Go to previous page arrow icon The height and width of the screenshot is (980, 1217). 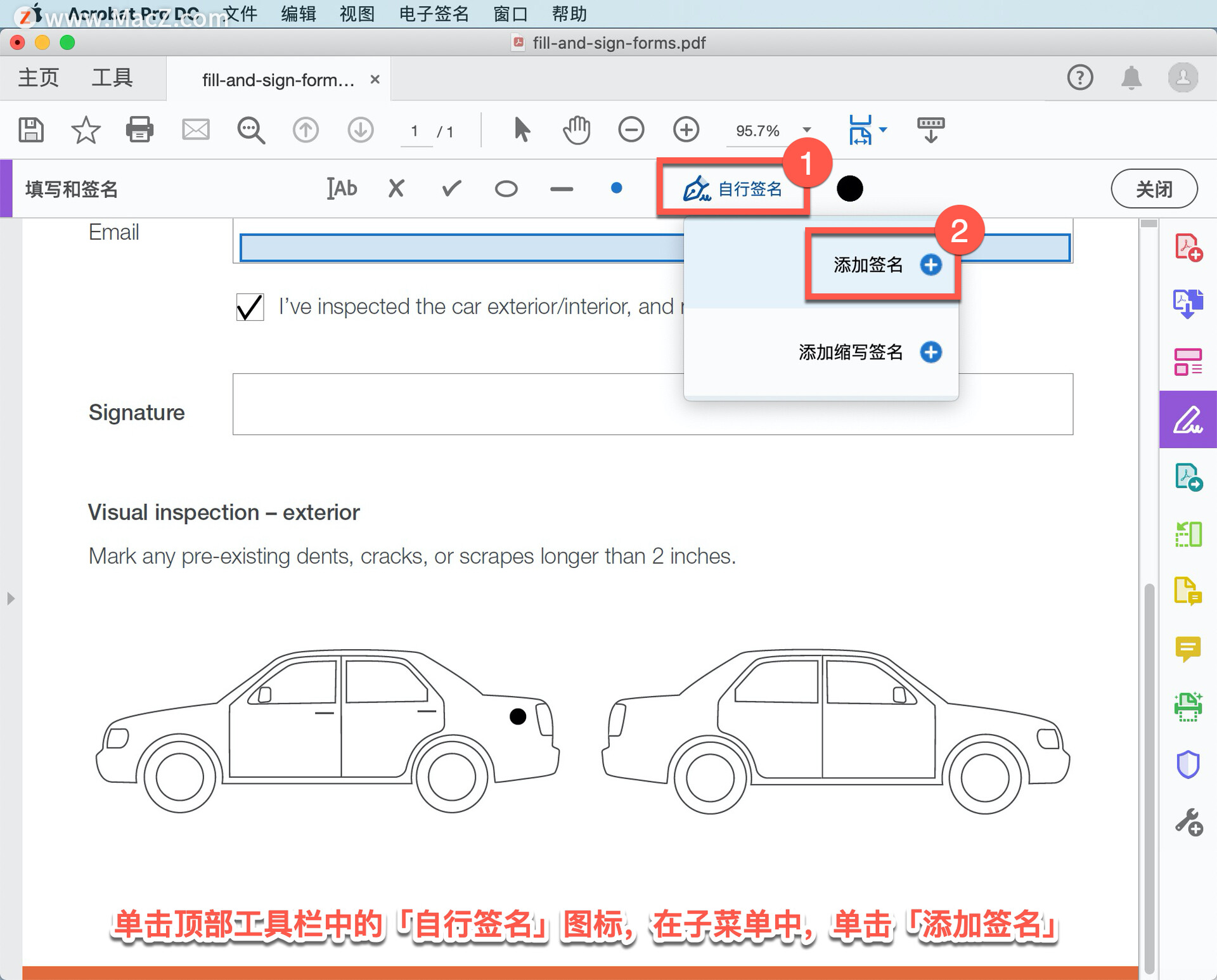(x=306, y=130)
